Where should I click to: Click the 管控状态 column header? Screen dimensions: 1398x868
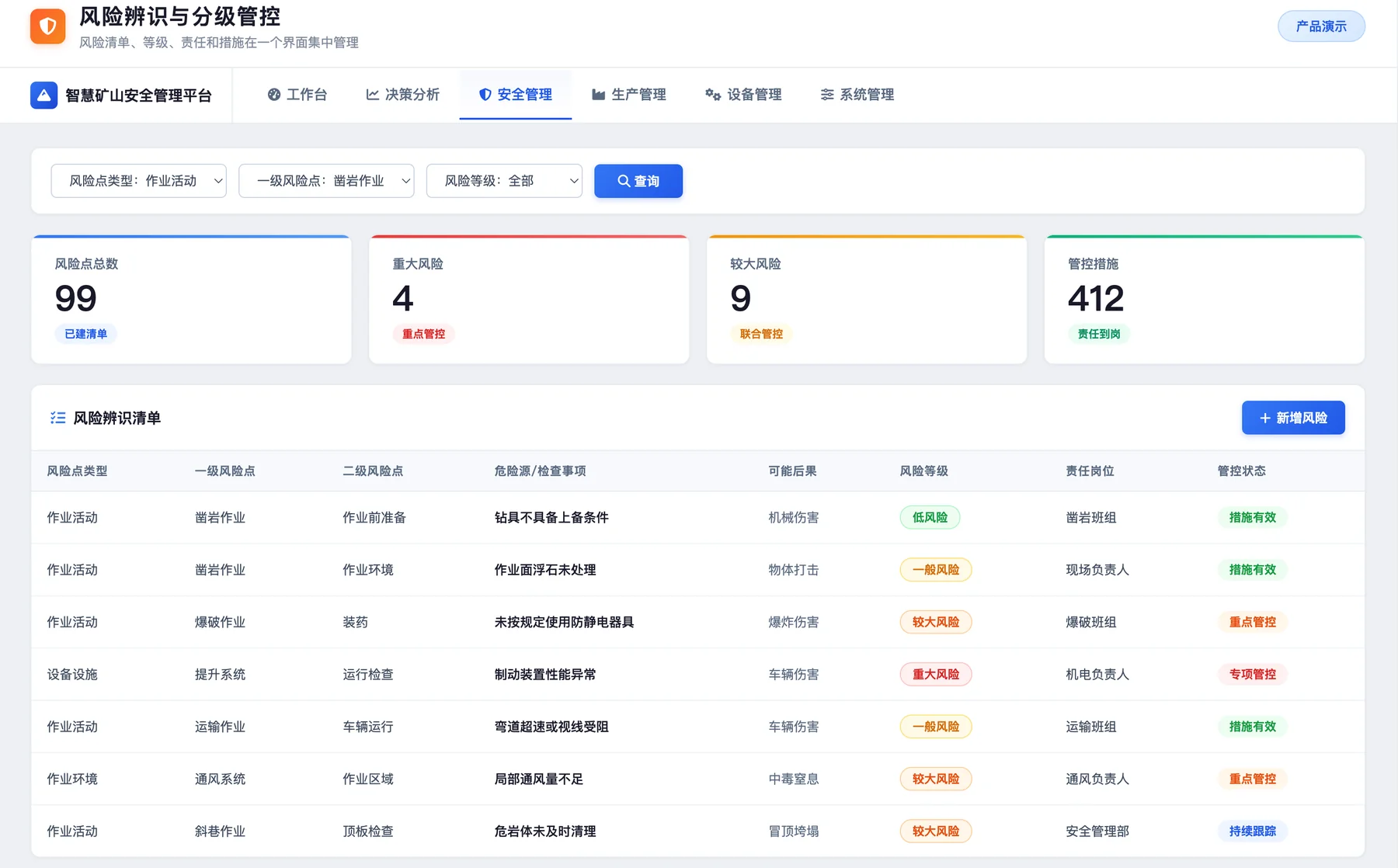click(x=1242, y=471)
